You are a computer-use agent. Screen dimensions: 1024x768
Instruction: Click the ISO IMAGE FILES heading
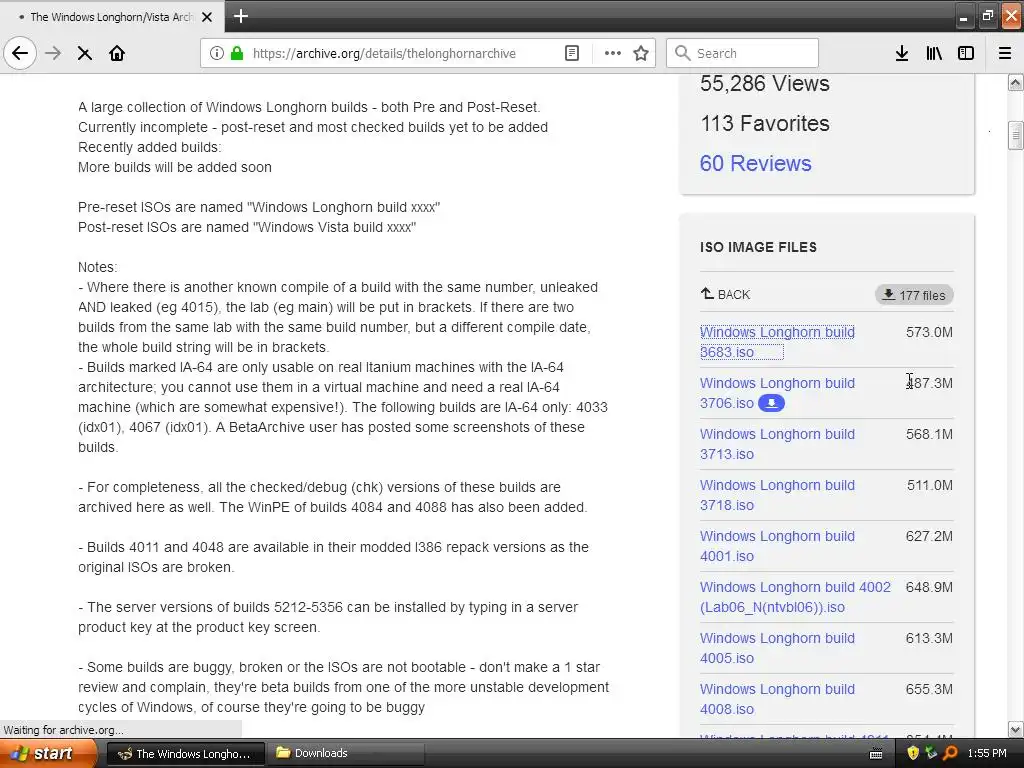758,248
